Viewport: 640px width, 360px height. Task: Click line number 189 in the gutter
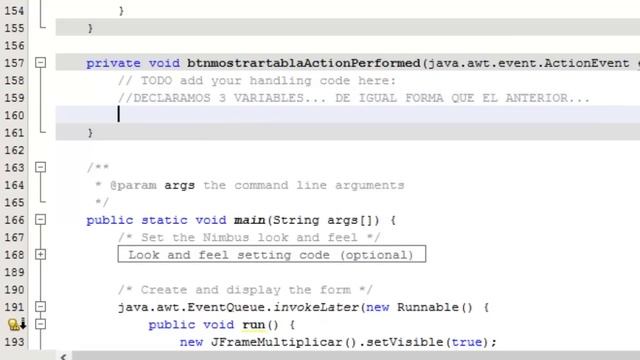[x=14, y=272]
